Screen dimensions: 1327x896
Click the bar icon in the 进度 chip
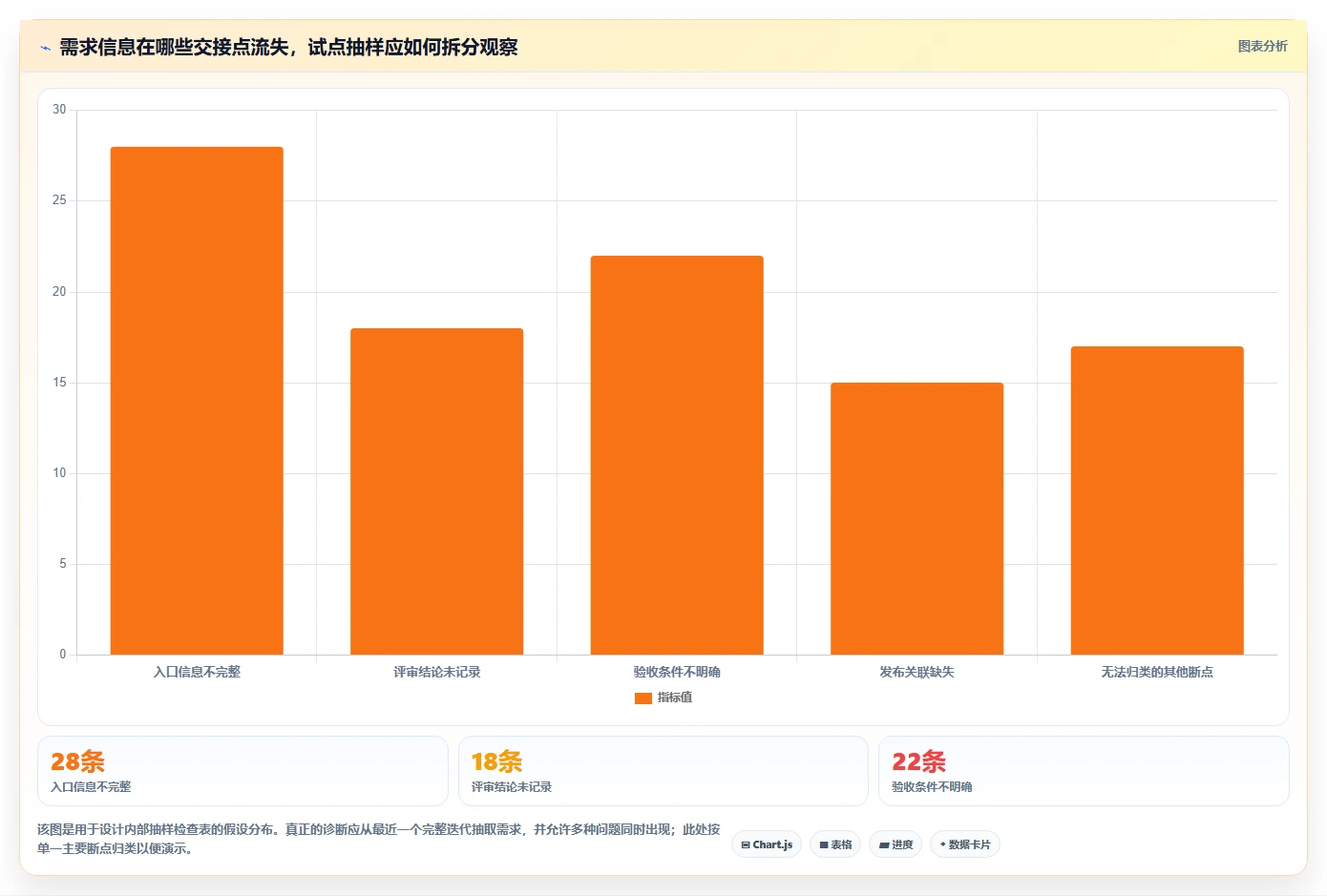pos(884,845)
